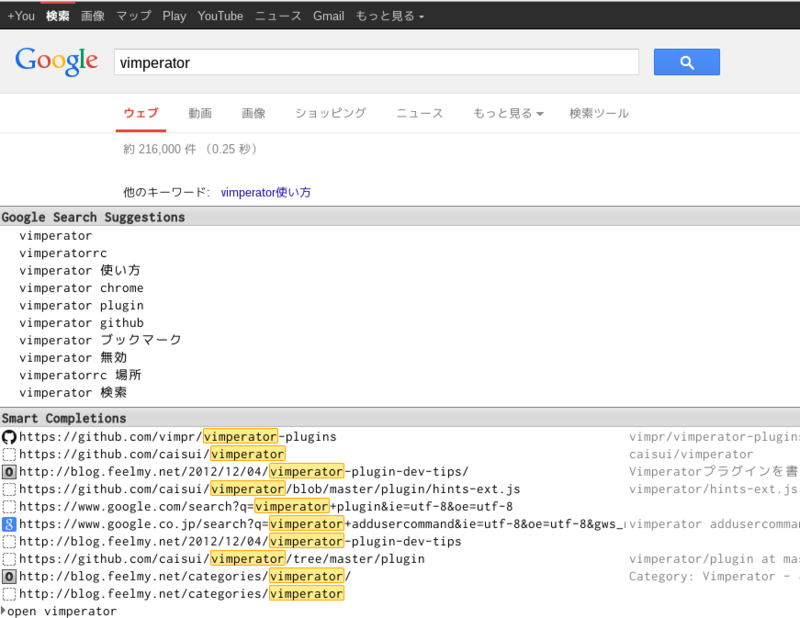Select suggestion 'vimperator 無効'
The height and width of the screenshot is (618, 800).
pyautogui.click(x=73, y=358)
